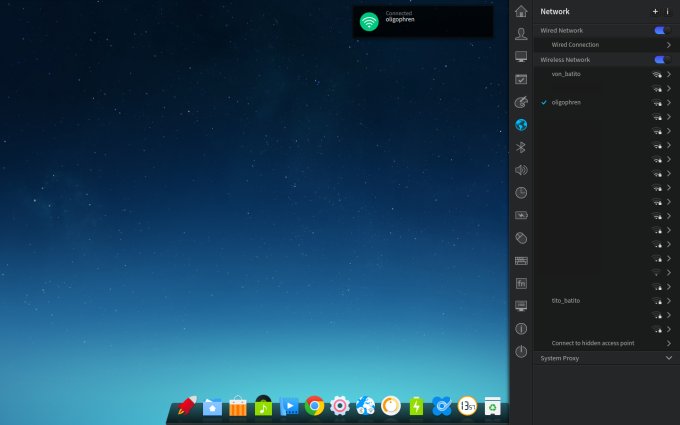Click the Connected oligophren notification popup

point(422,21)
